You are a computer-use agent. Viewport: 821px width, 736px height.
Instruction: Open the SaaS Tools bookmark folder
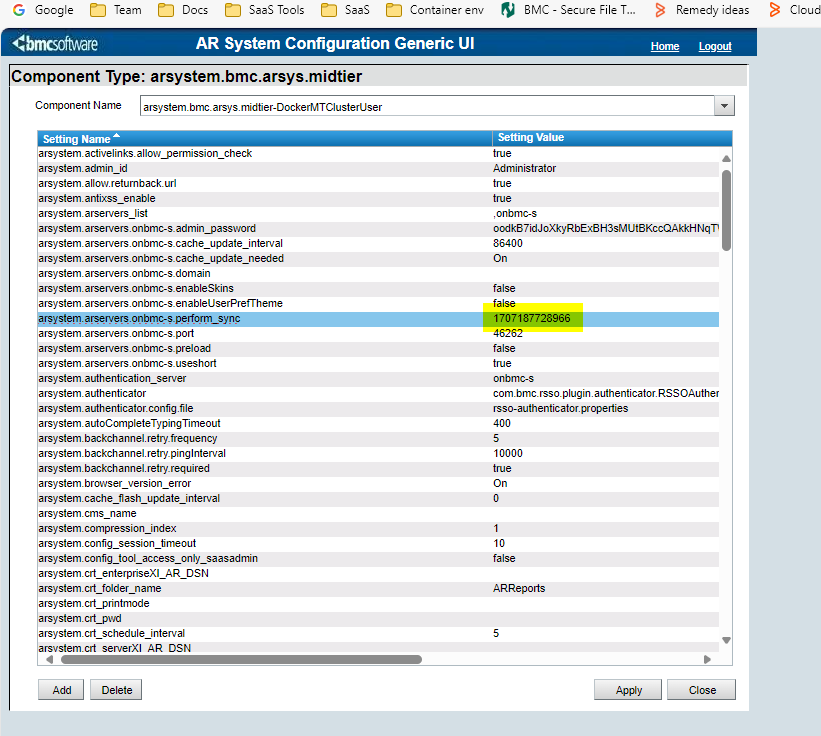tap(264, 10)
